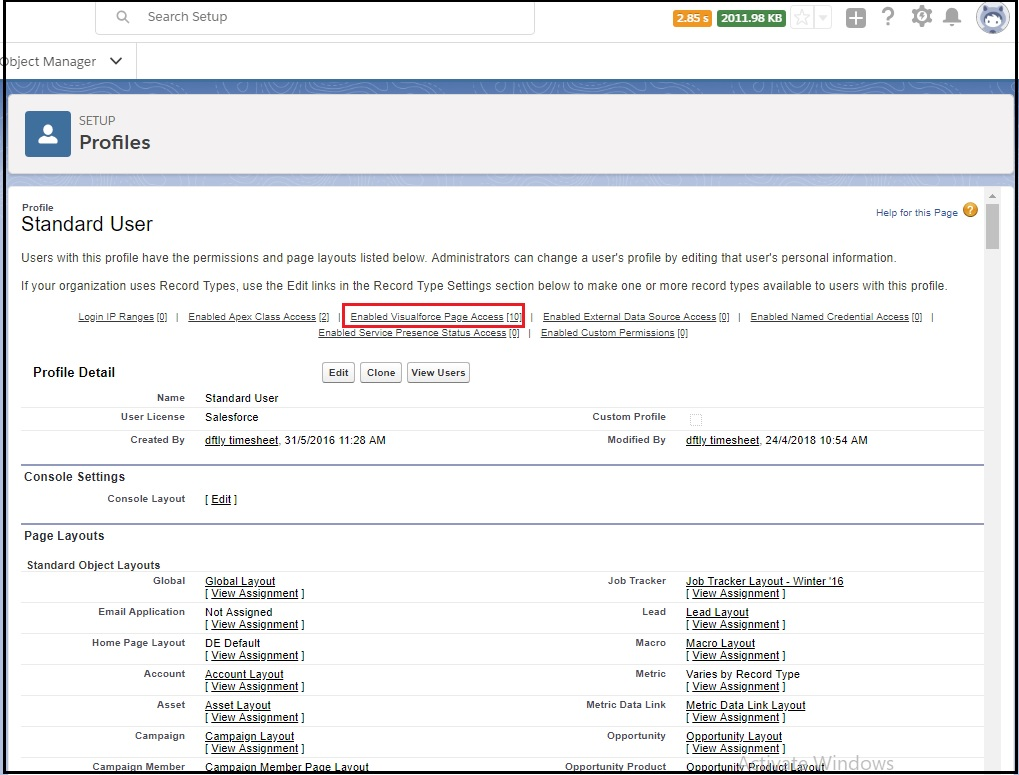Click the Help for this Page icon
The height and width of the screenshot is (775, 1019).
[970, 210]
